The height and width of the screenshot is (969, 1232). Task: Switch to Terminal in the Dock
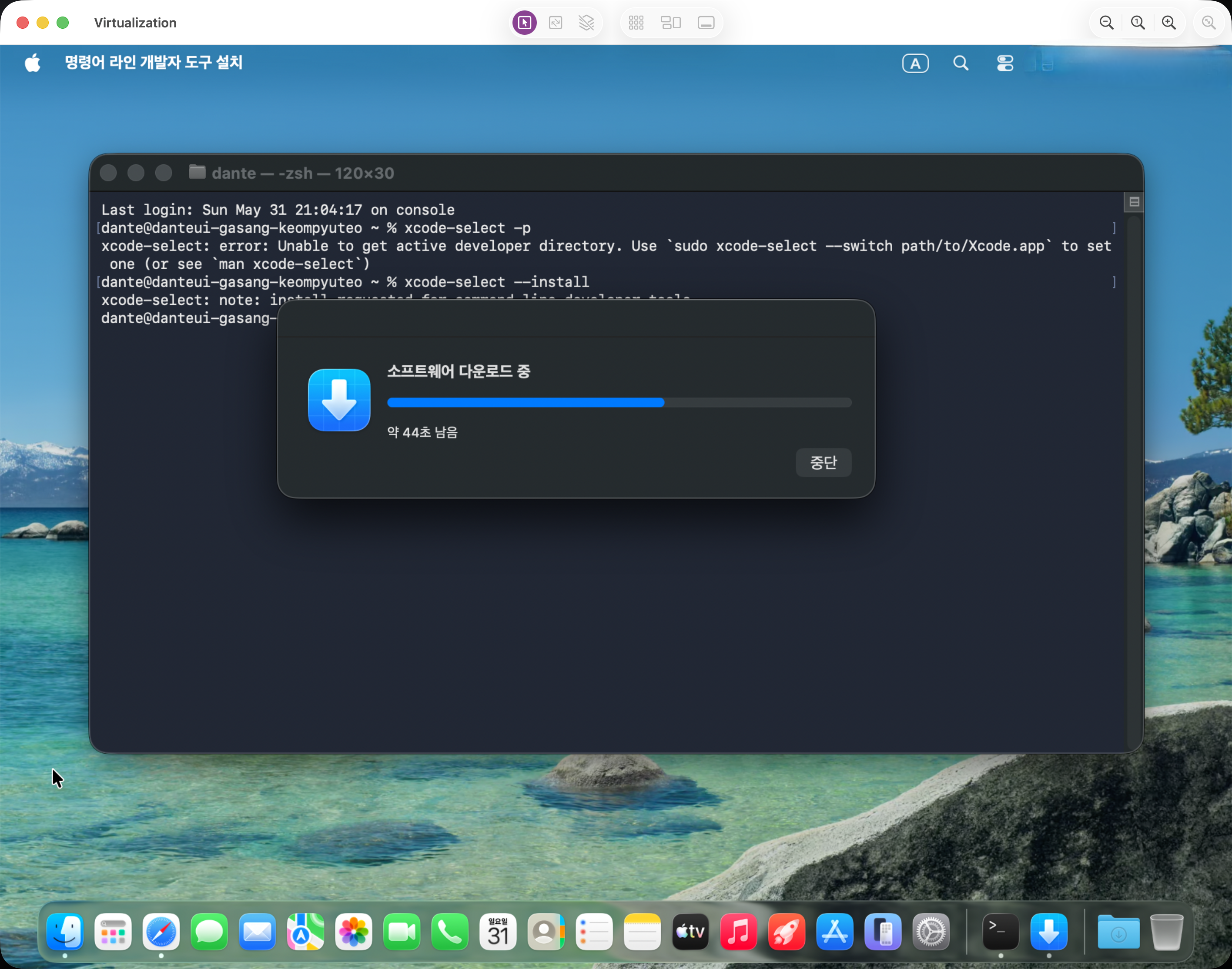pos(1001,932)
